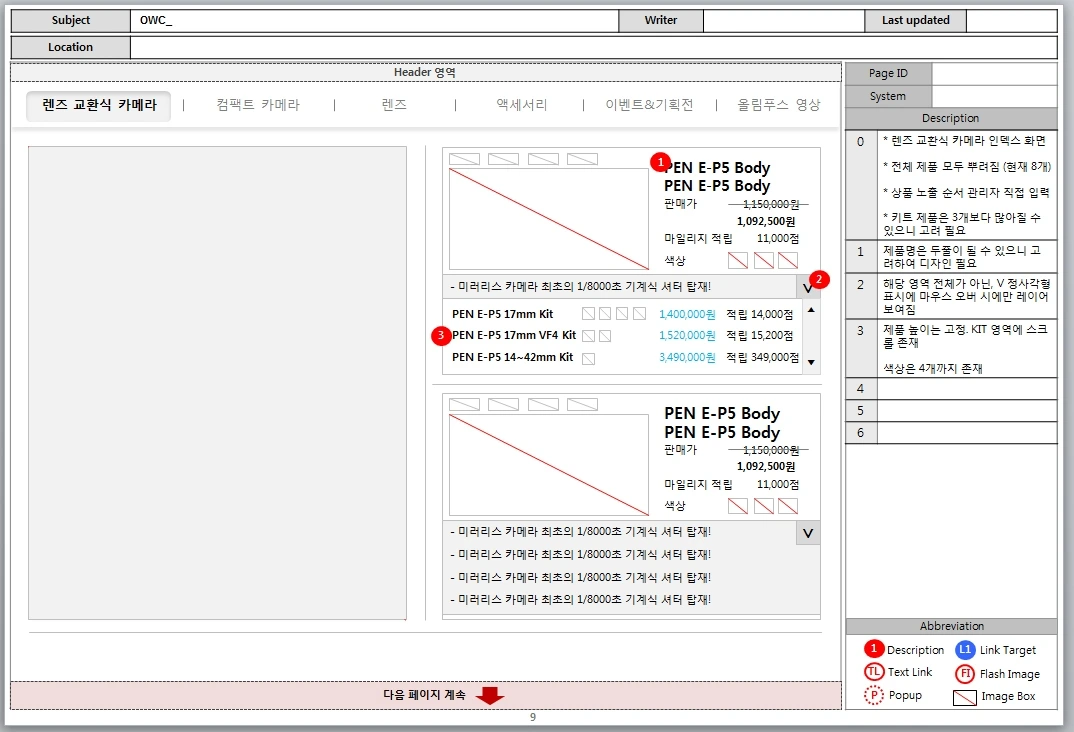Click the image box in the 14~42mm Kit row
The width and height of the screenshot is (1074, 732).
coord(588,358)
